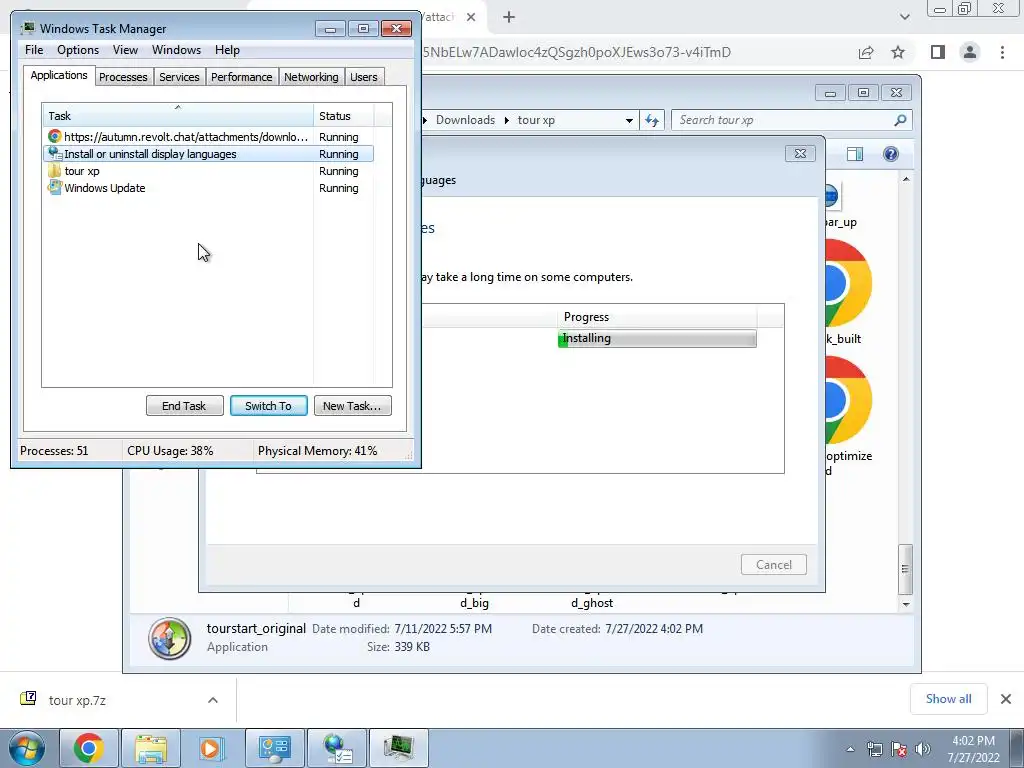Click the Windows Media Player taskbar icon
The height and width of the screenshot is (768, 1024).
tap(210, 748)
